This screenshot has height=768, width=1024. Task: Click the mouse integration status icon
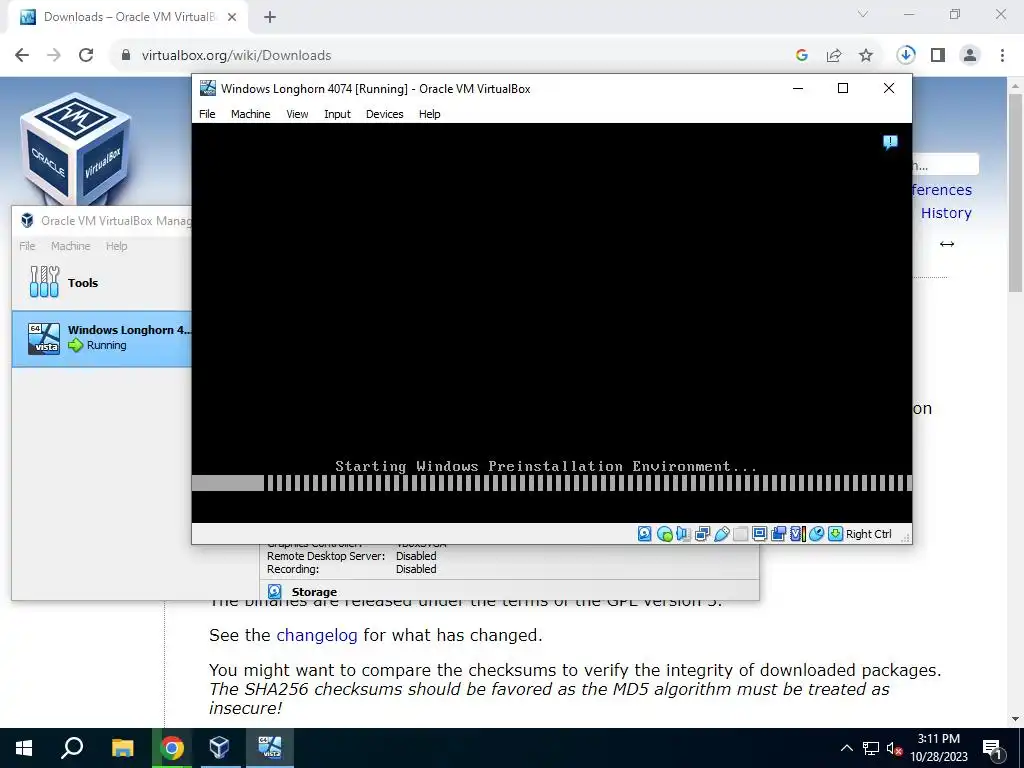[x=816, y=534]
